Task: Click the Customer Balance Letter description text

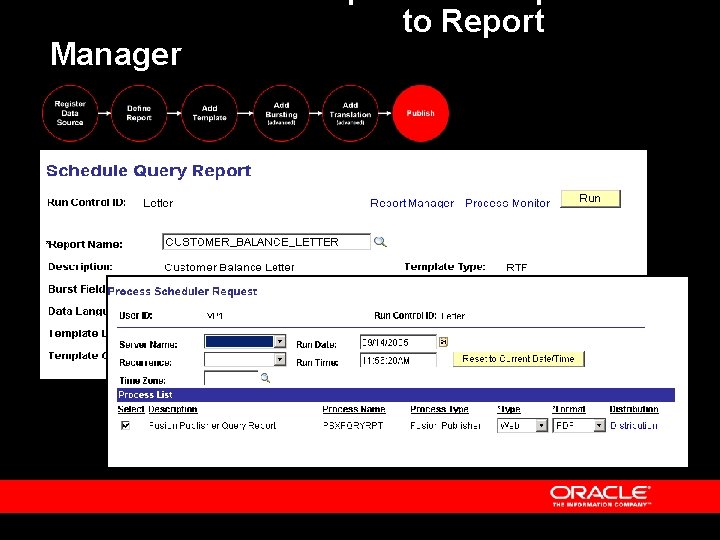Action: (x=229, y=267)
